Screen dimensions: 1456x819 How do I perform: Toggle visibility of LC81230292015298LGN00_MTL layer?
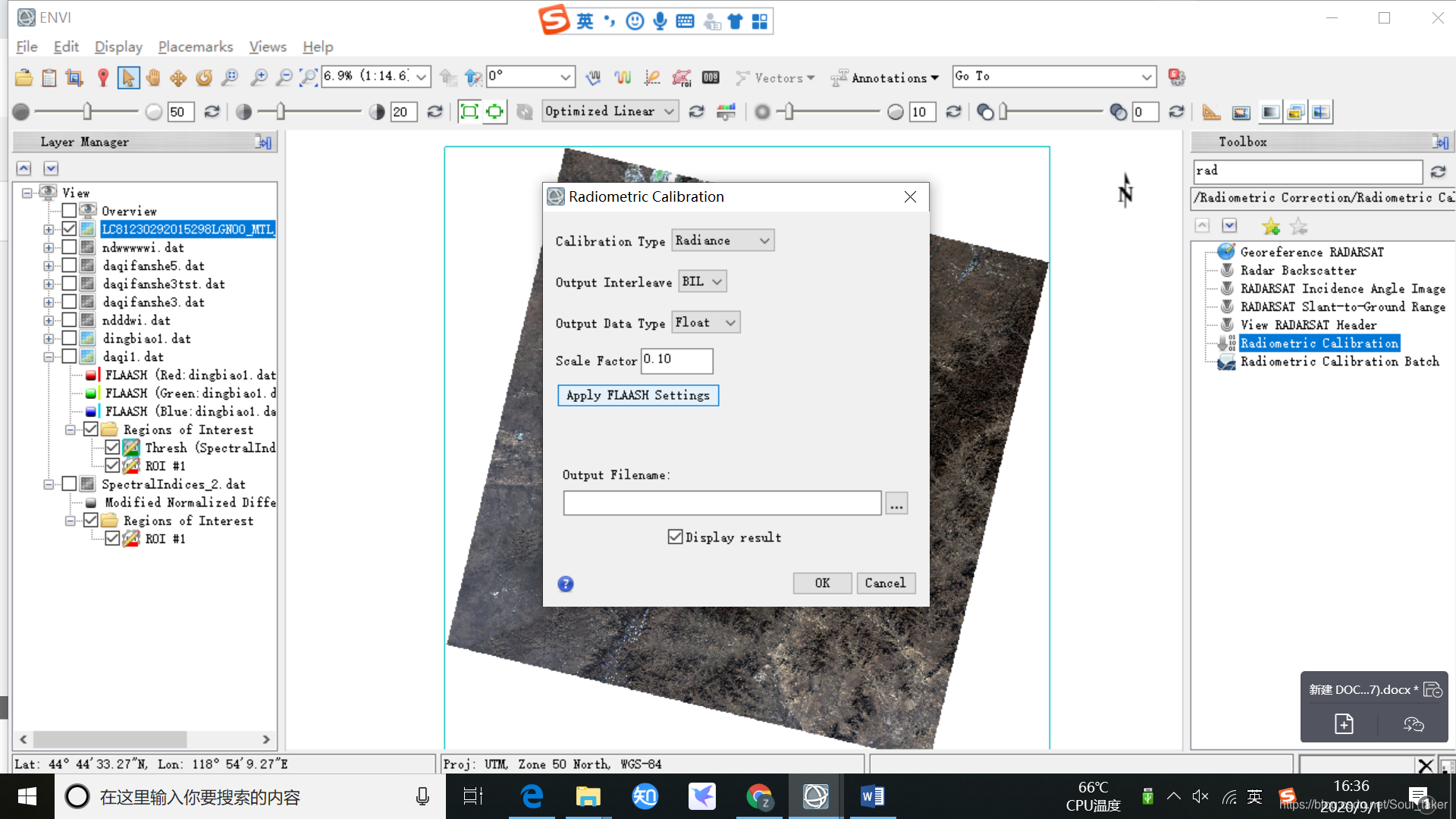click(70, 229)
